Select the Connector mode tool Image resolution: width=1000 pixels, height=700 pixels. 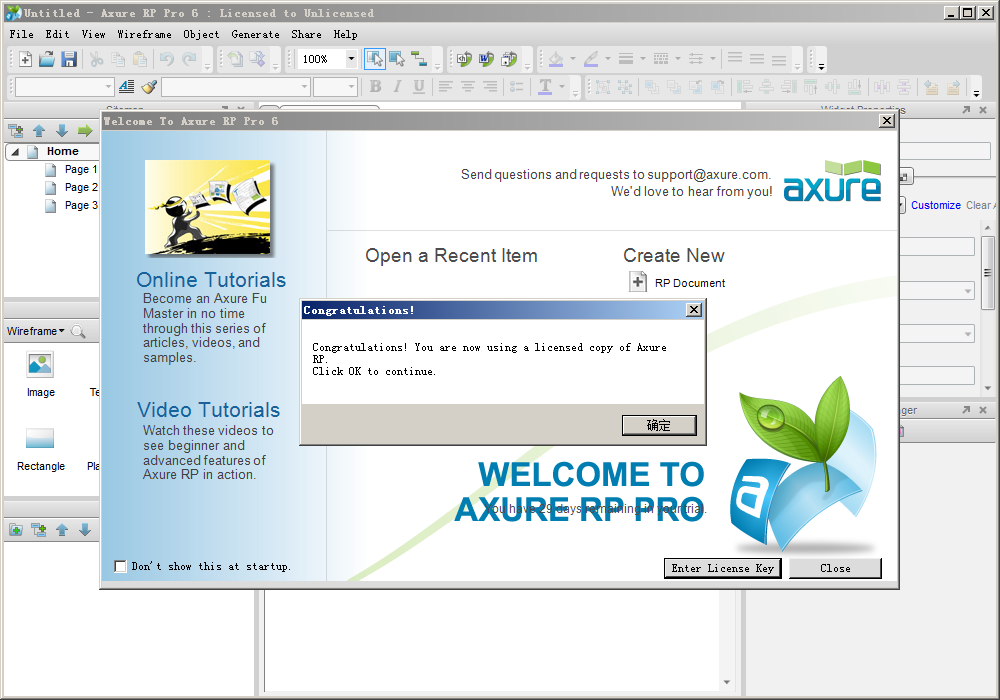click(419, 59)
